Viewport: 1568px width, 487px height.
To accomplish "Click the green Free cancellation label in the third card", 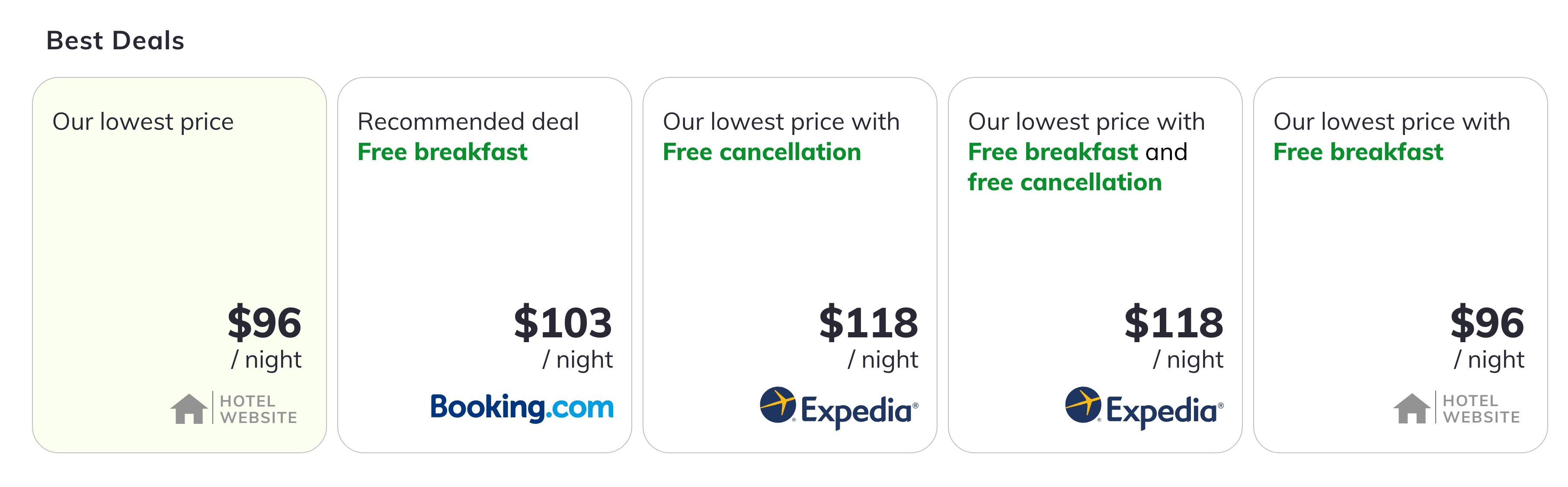I will tap(762, 152).
